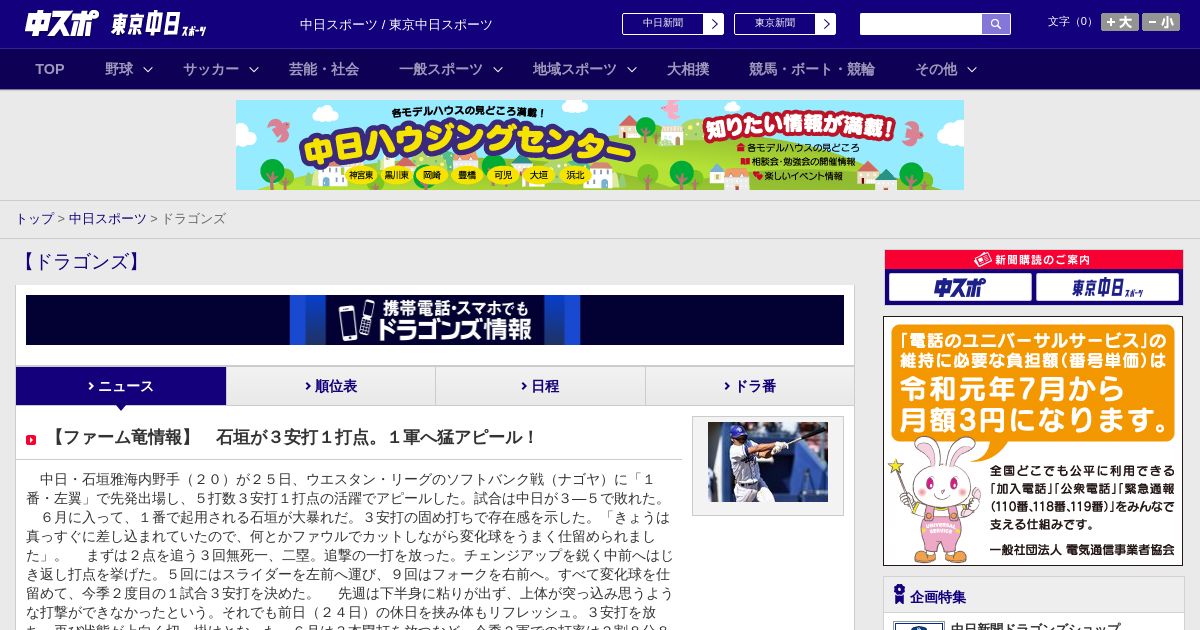Click 新聞購読のご案内 header
Viewport: 1200px width, 630px height.
pos(1034,259)
